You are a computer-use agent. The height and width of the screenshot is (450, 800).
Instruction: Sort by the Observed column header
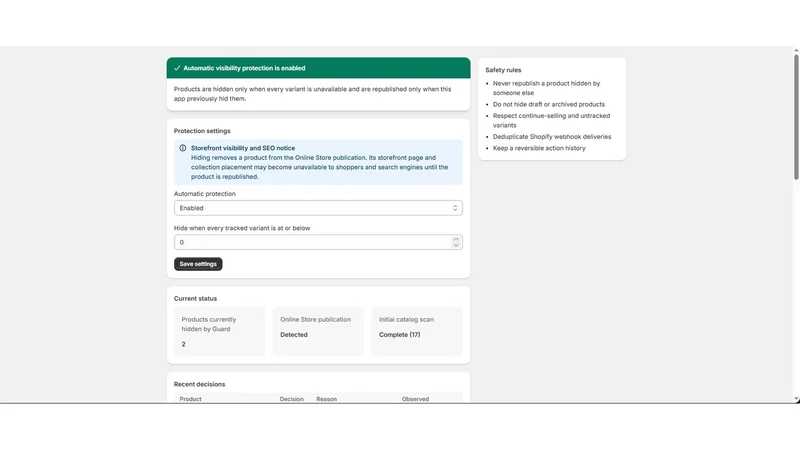[415, 399]
